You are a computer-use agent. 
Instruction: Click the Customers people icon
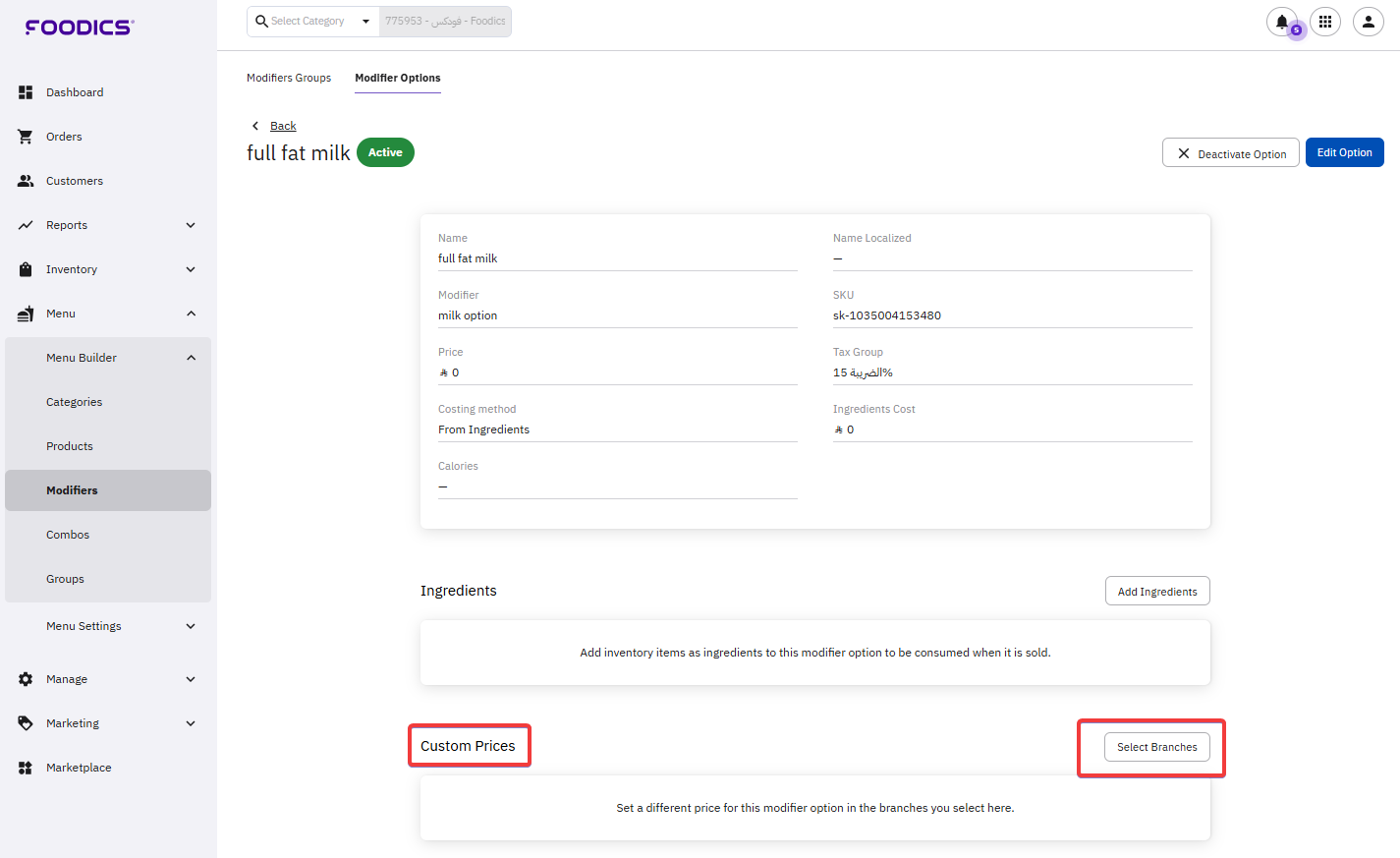click(x=26, y=181)
